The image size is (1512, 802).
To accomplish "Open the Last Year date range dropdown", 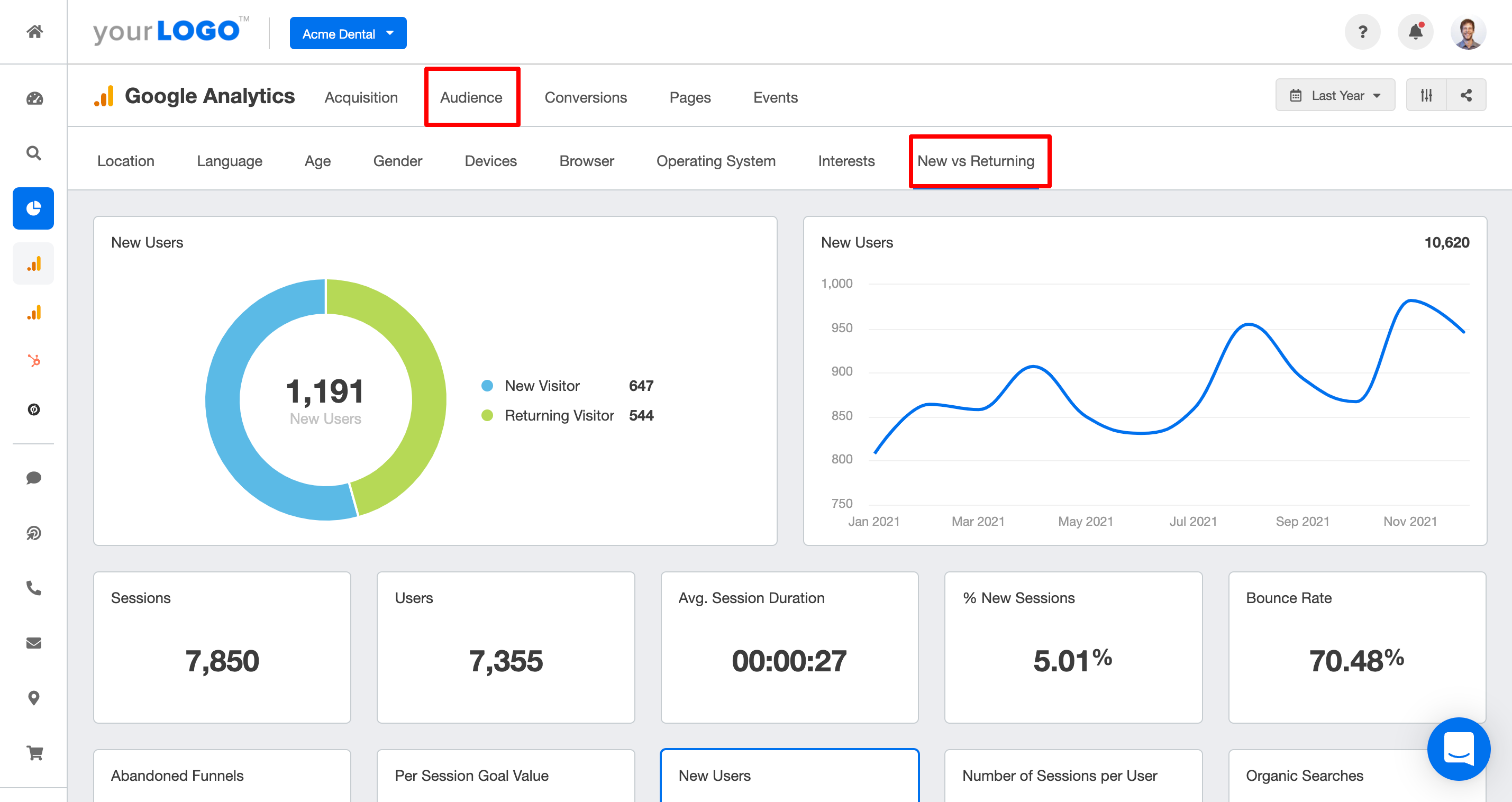I will pos(1335,95).
